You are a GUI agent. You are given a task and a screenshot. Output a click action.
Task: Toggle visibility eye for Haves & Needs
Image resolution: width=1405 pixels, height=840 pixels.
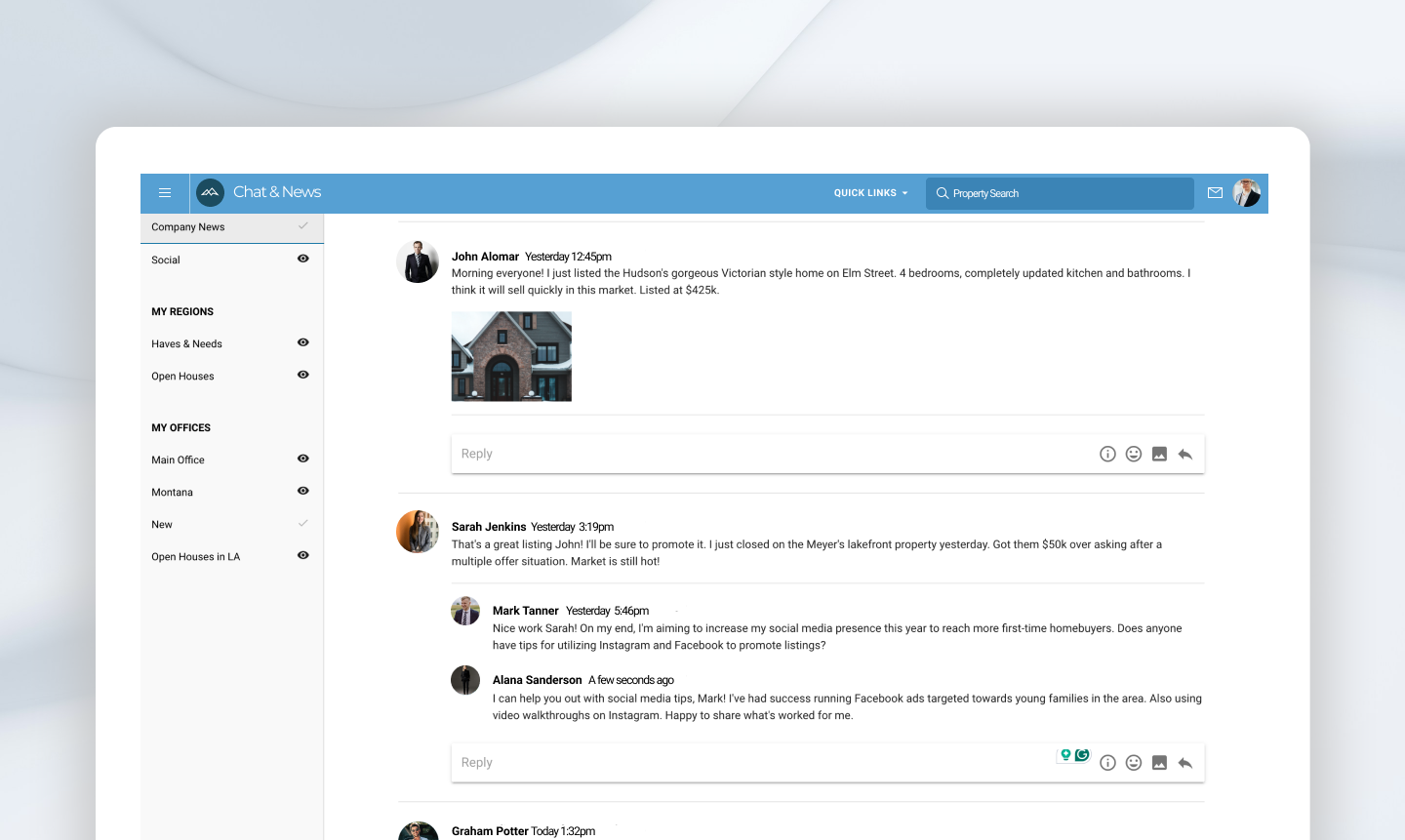click(303, 342)
